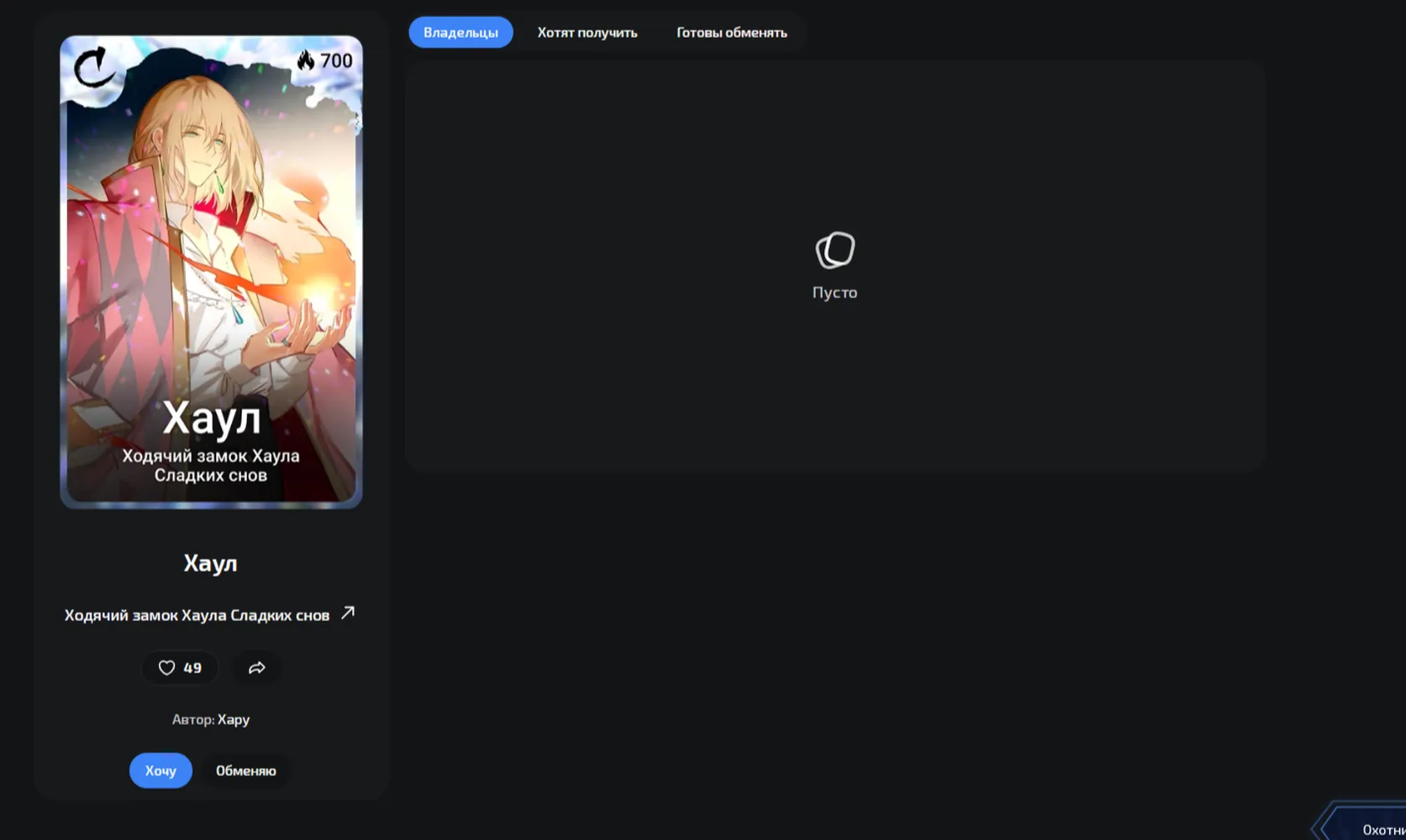
Task: Click the Пусто empty label
Action: point(835,292)
